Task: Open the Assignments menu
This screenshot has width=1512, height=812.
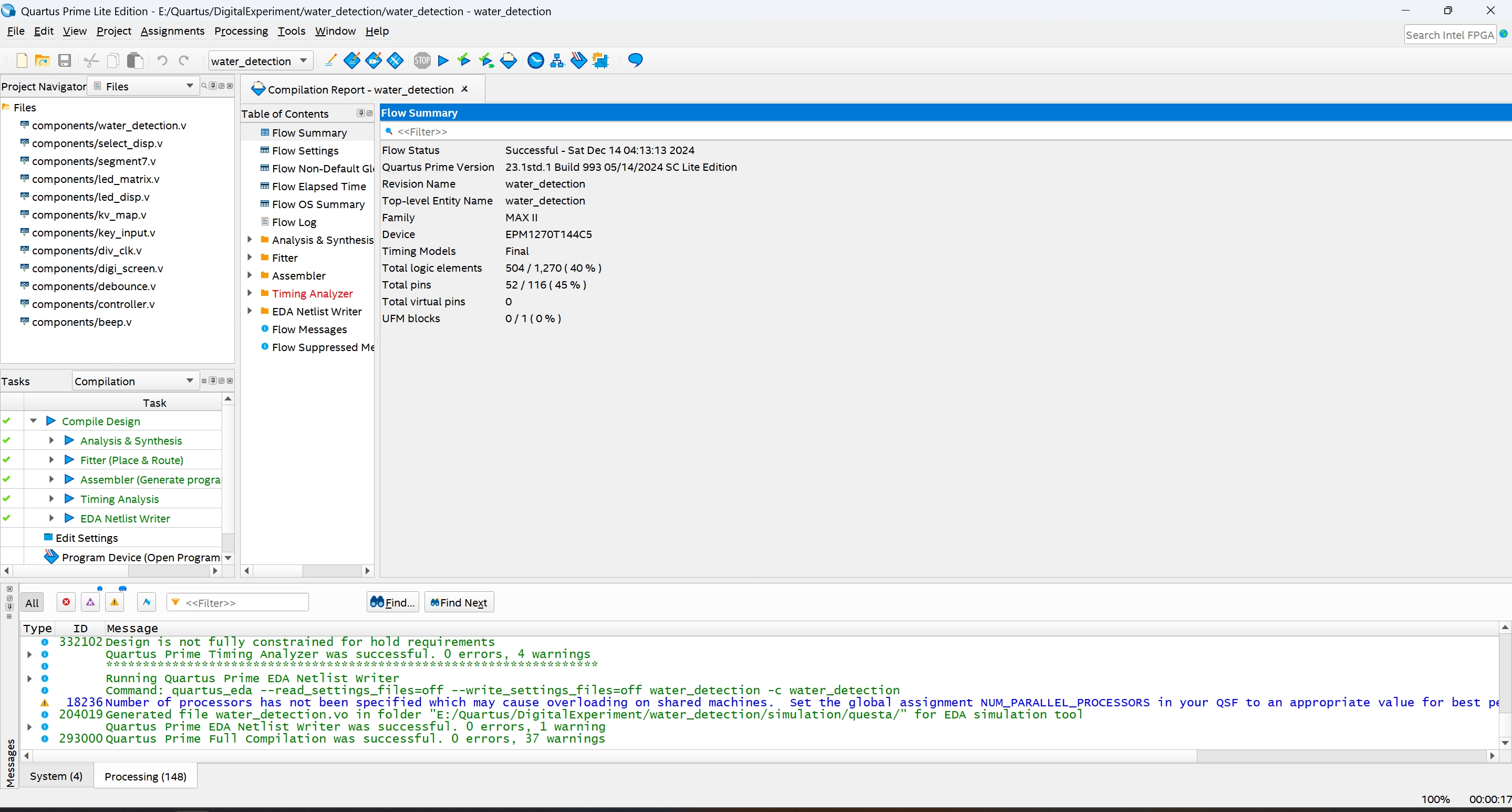Action: point(172,31)
